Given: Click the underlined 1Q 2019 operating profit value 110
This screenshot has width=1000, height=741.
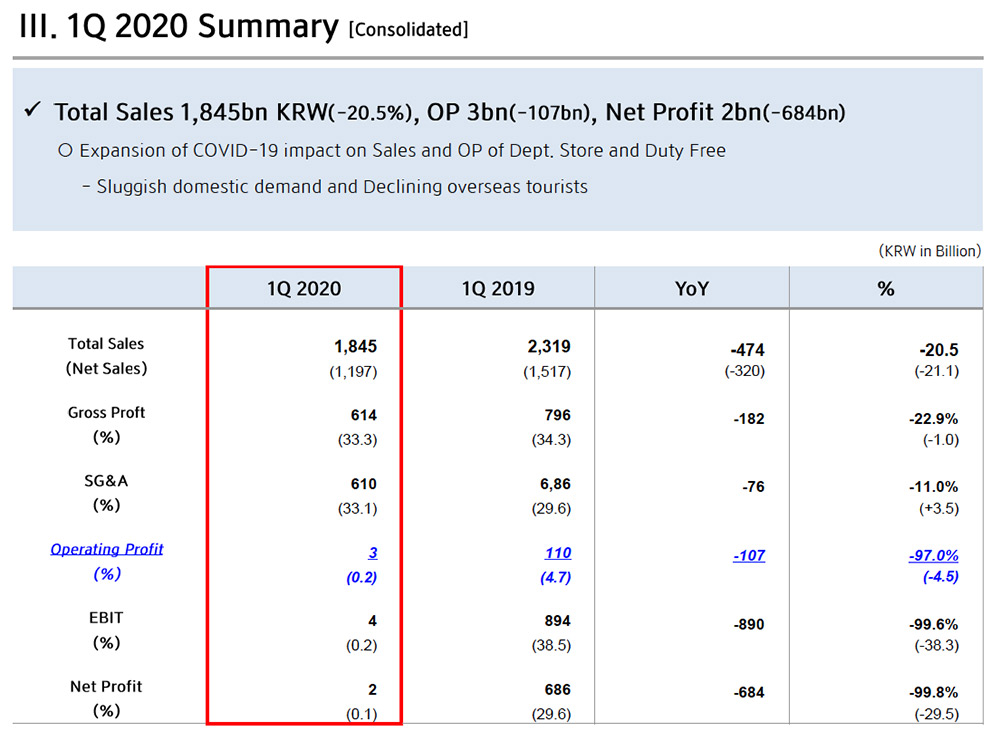Looking at the screenshot, I should coord(557,552).
